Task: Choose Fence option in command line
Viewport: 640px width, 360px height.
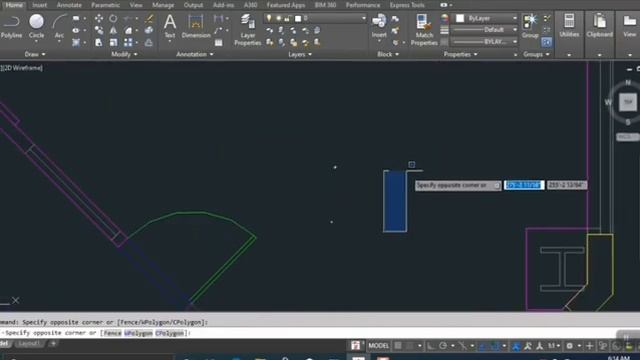Action: [112, 333]
